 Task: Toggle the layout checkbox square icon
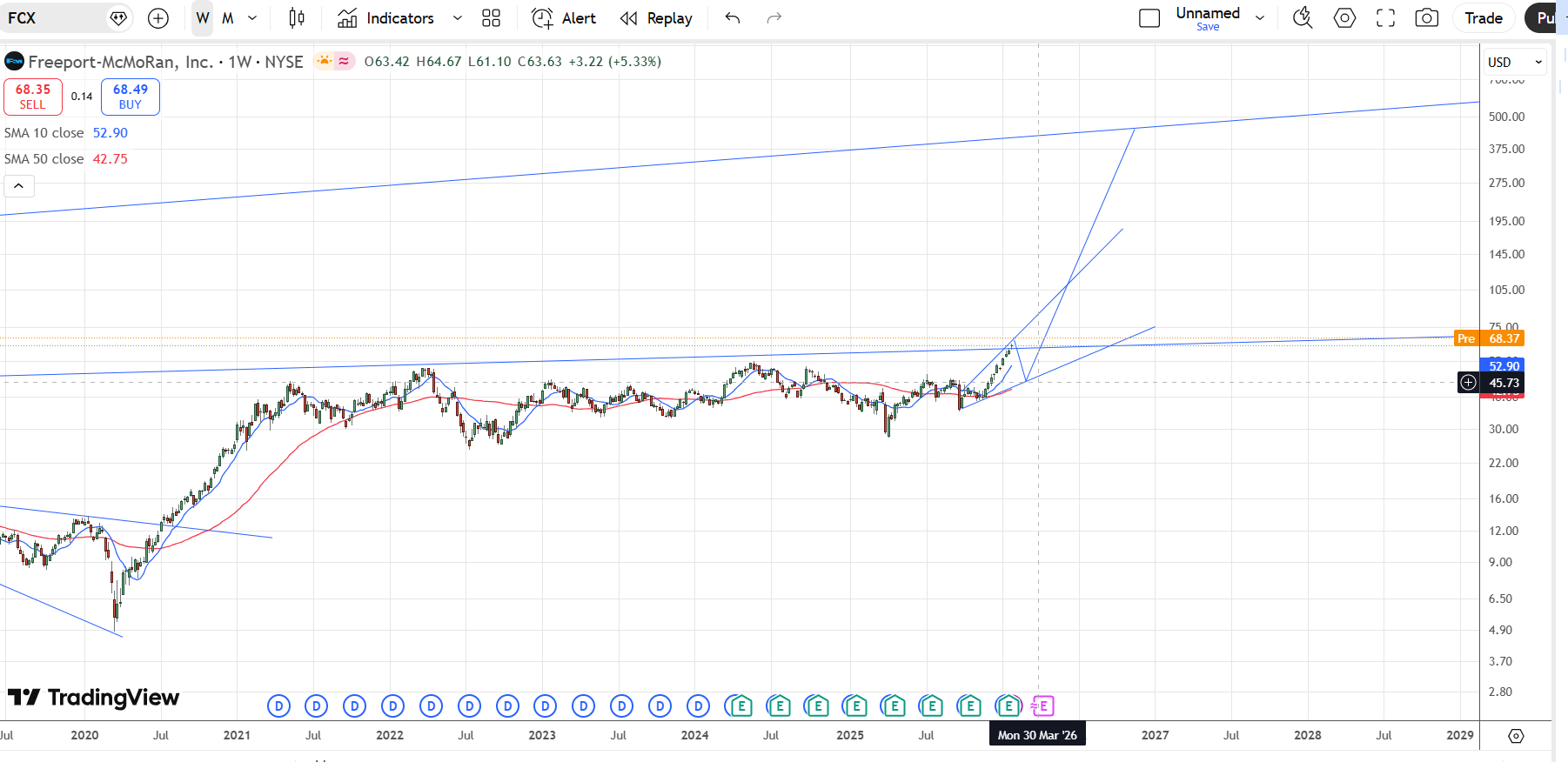[x=1149, y=18]
